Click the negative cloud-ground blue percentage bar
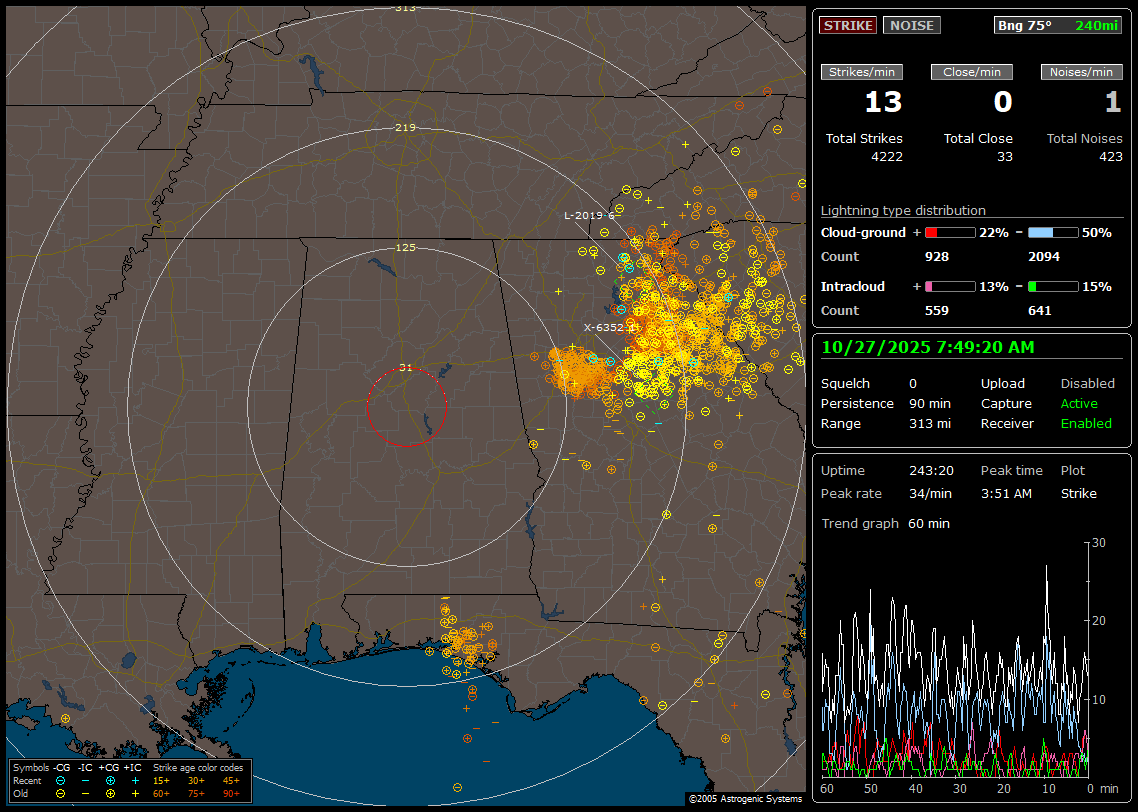Viewport: 1138px width, 812px height. 1053,232
